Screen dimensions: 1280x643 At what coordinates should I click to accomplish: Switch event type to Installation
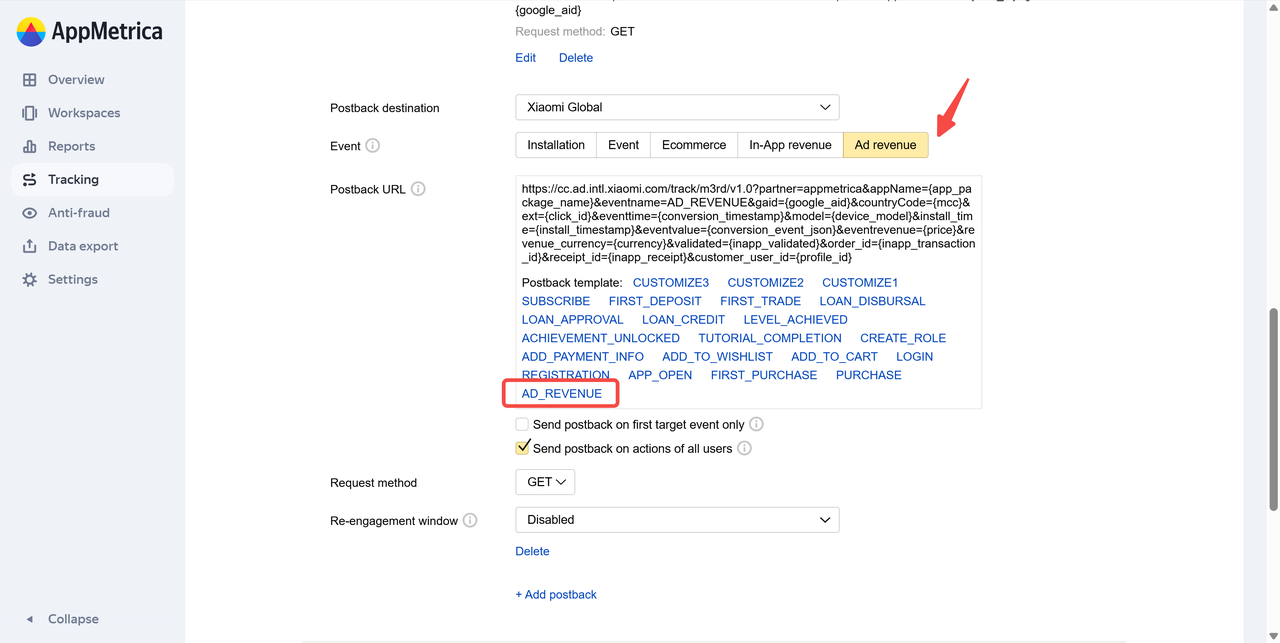(x=556, y=145)
